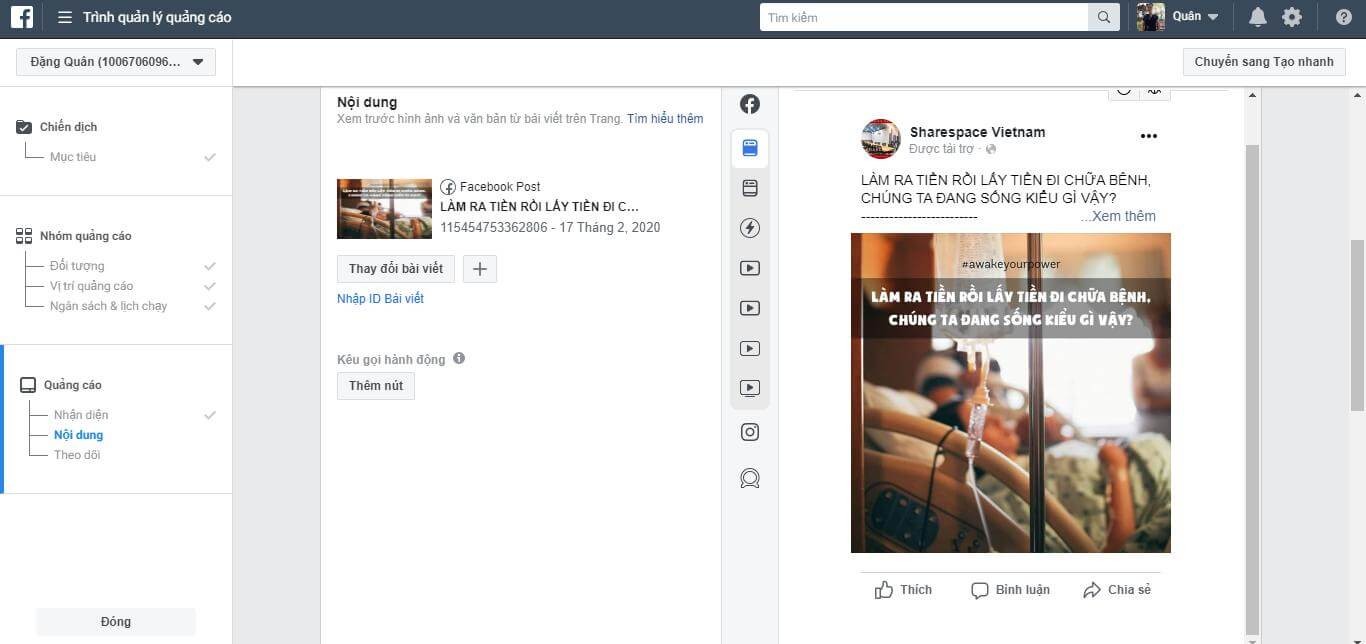Open the hamburger menu beside Trình quản lý quảng cáo

point(65,17)
